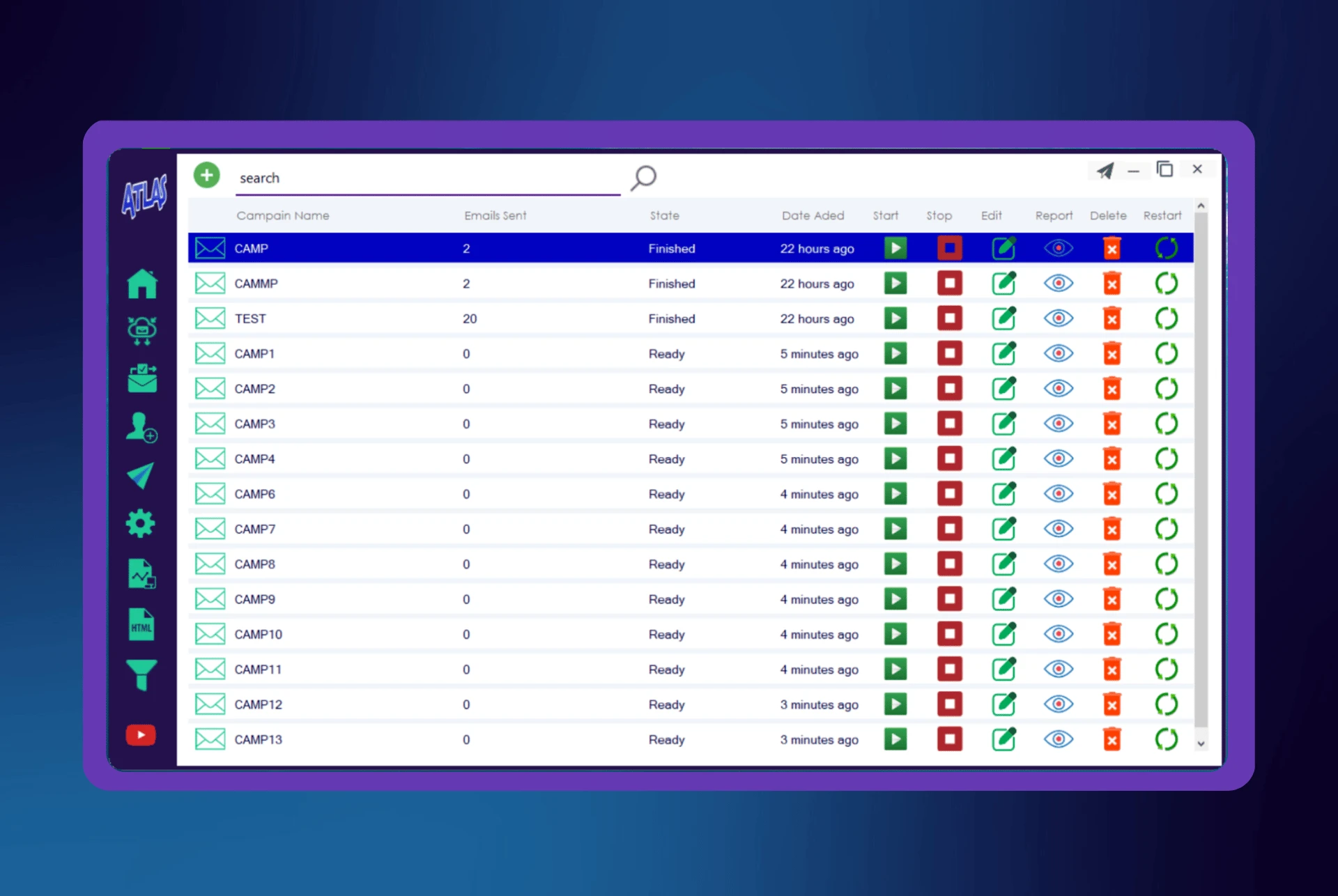
Task: Click the green add campaign plus button
Action: [207, 176]
